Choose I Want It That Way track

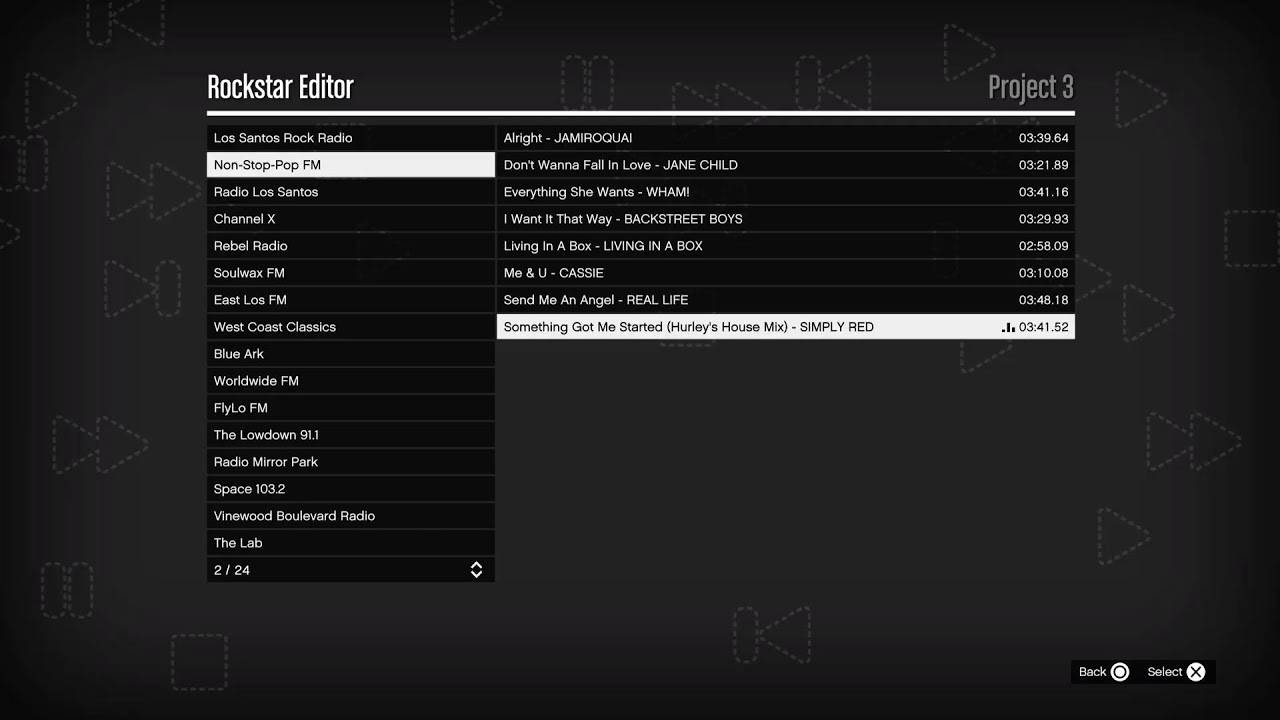coord(786,219)
